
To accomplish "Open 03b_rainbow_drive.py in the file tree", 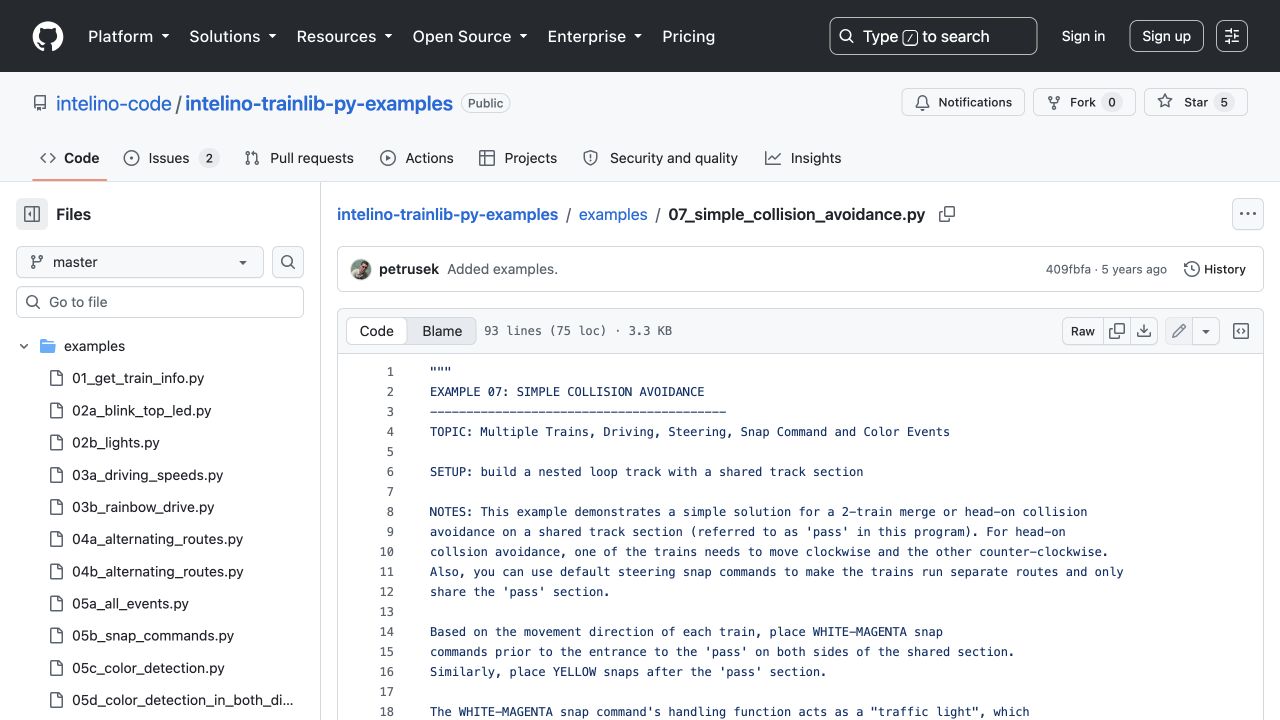I will point(143,507).
